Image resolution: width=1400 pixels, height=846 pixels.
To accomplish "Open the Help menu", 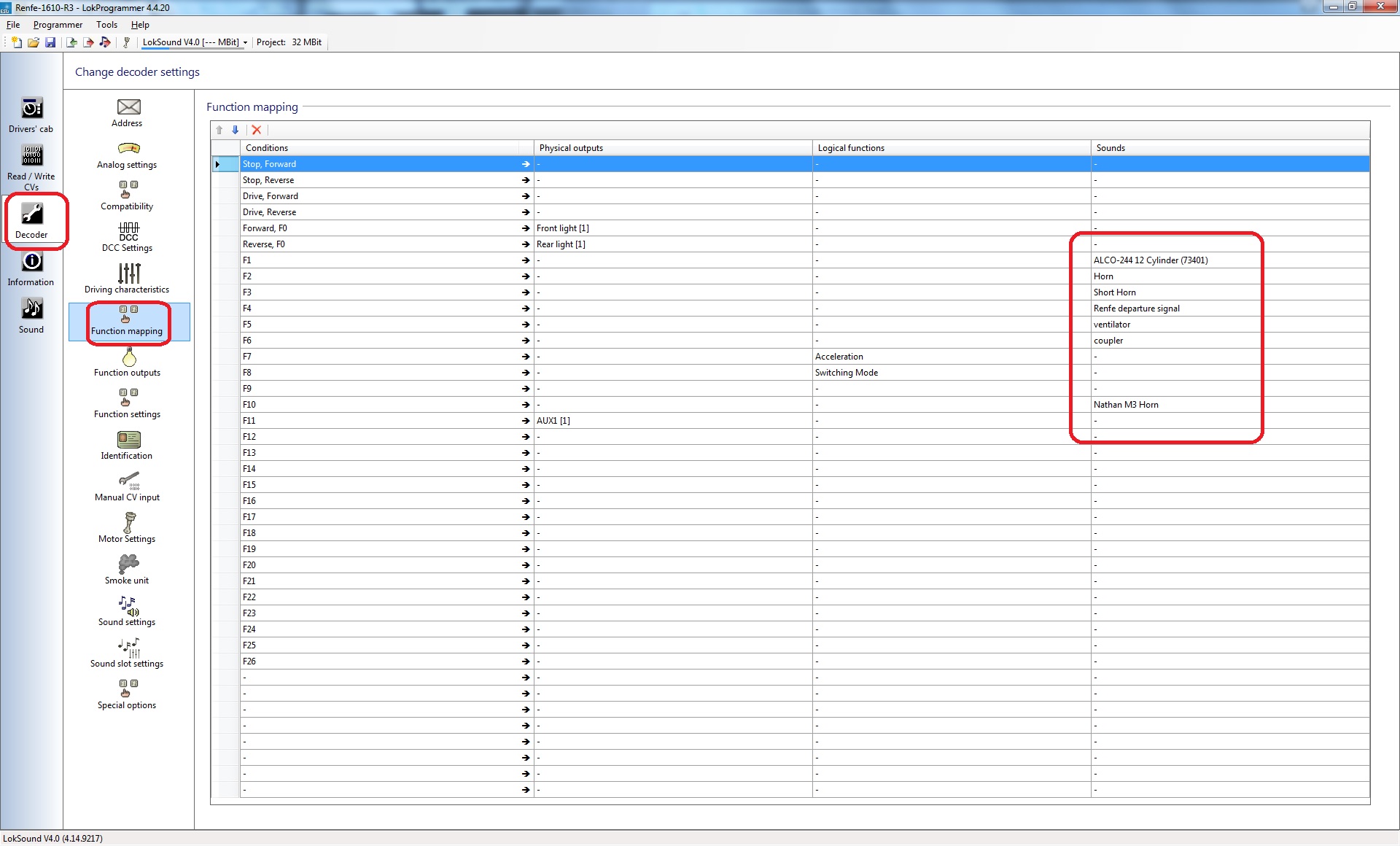I will [140, 25].
